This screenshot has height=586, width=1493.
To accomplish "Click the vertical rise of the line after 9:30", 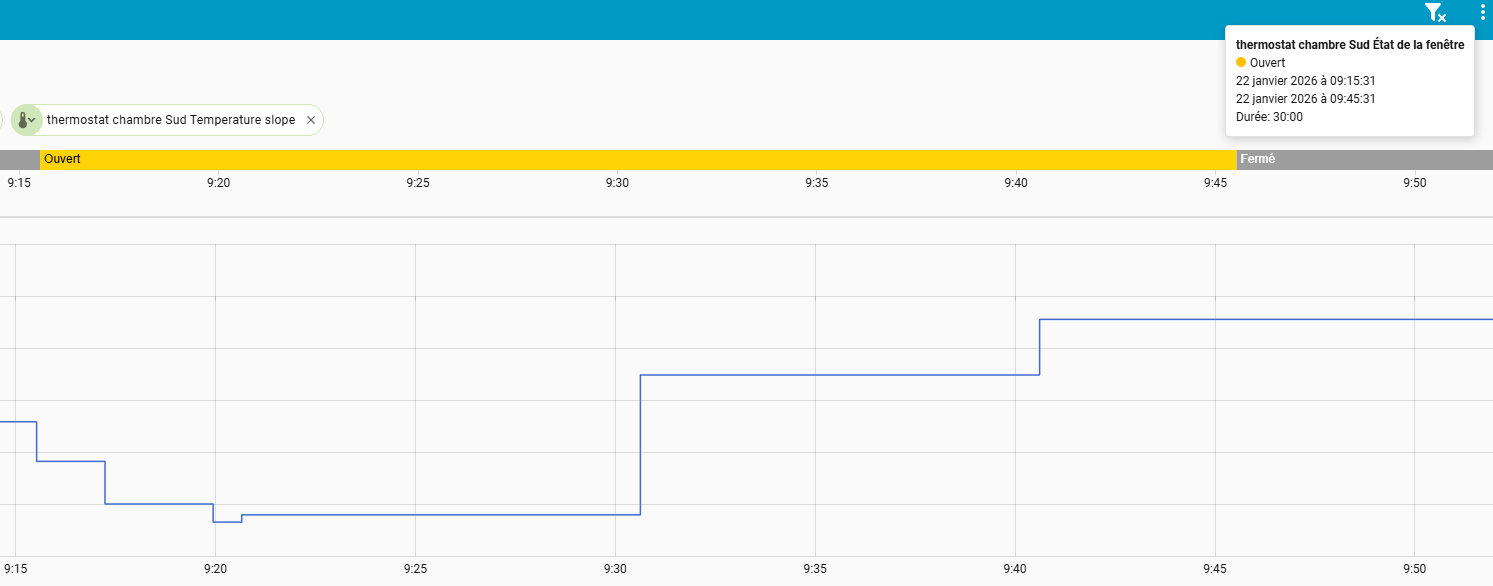I will (x=640, y=445).
